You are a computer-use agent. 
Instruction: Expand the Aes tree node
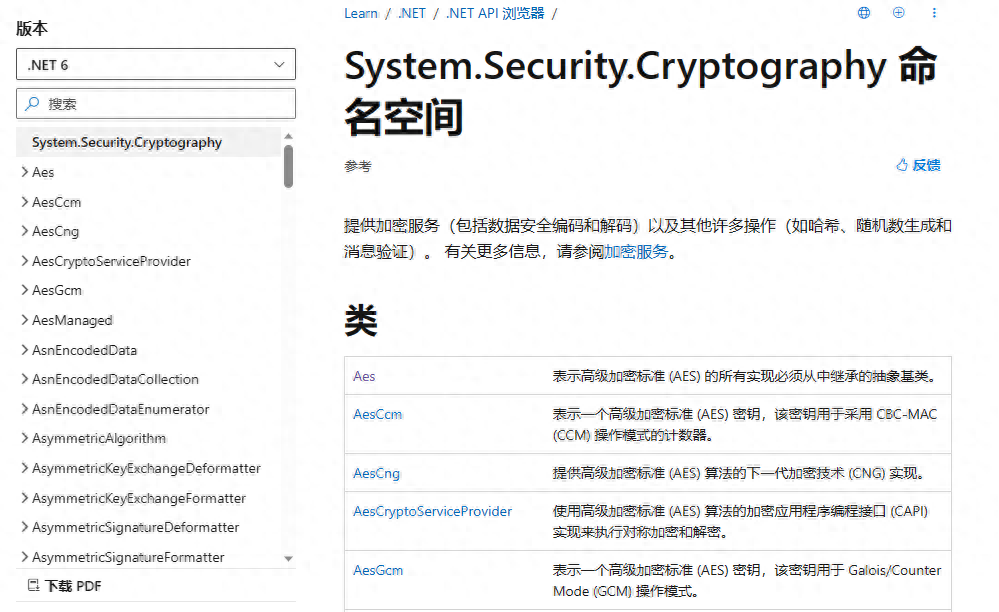point(25,172)
